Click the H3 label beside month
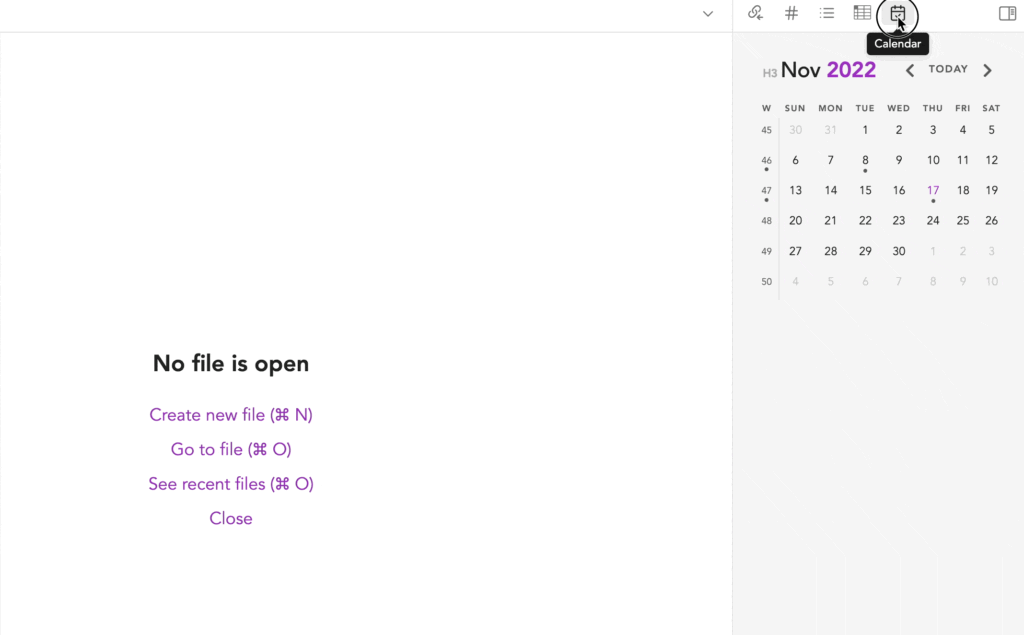Viewport: 1024px width, 635px height. click(x=769, y=73)
